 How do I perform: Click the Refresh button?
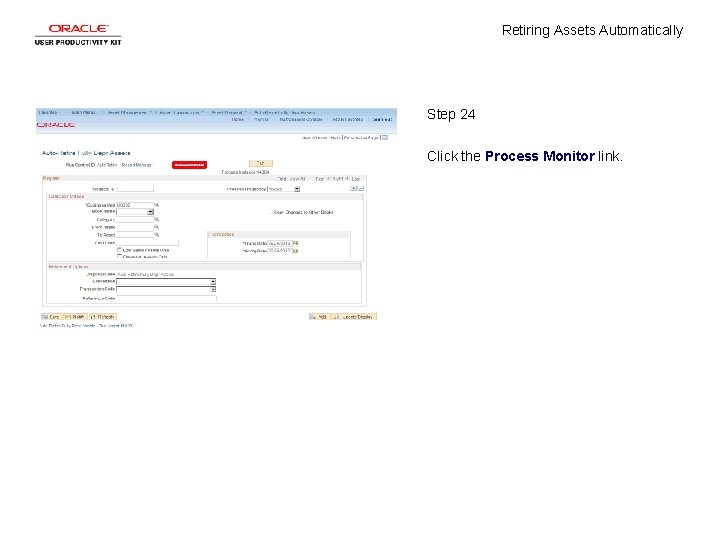tap(103, 317)
